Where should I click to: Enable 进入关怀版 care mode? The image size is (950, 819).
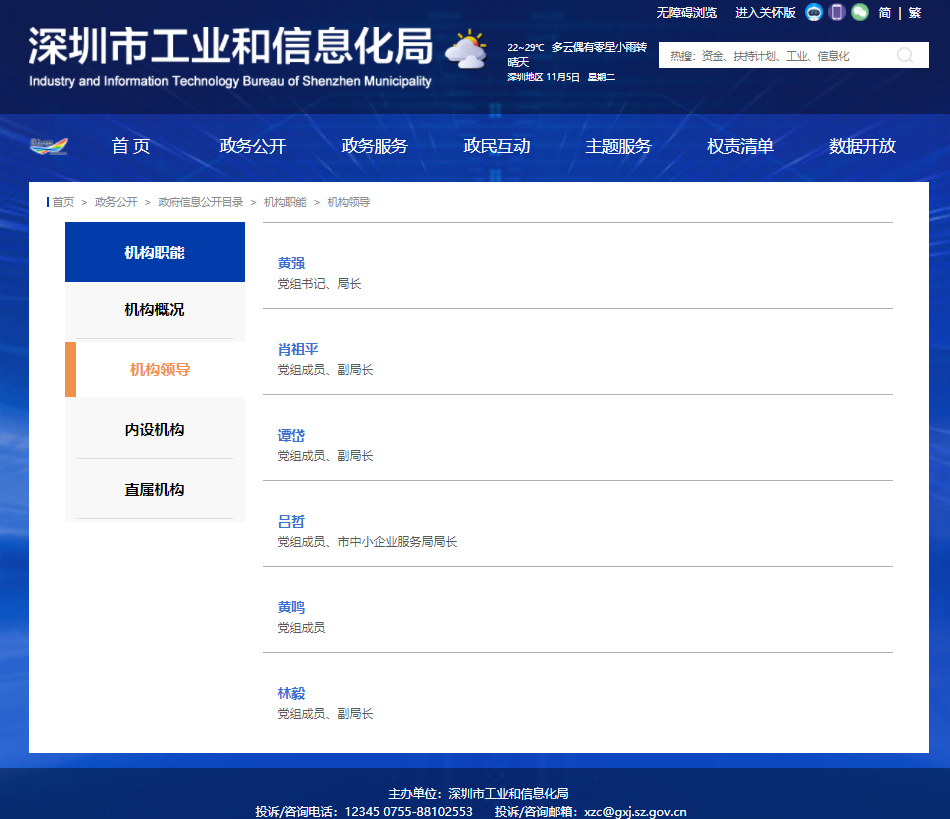[x=765, y=13]
